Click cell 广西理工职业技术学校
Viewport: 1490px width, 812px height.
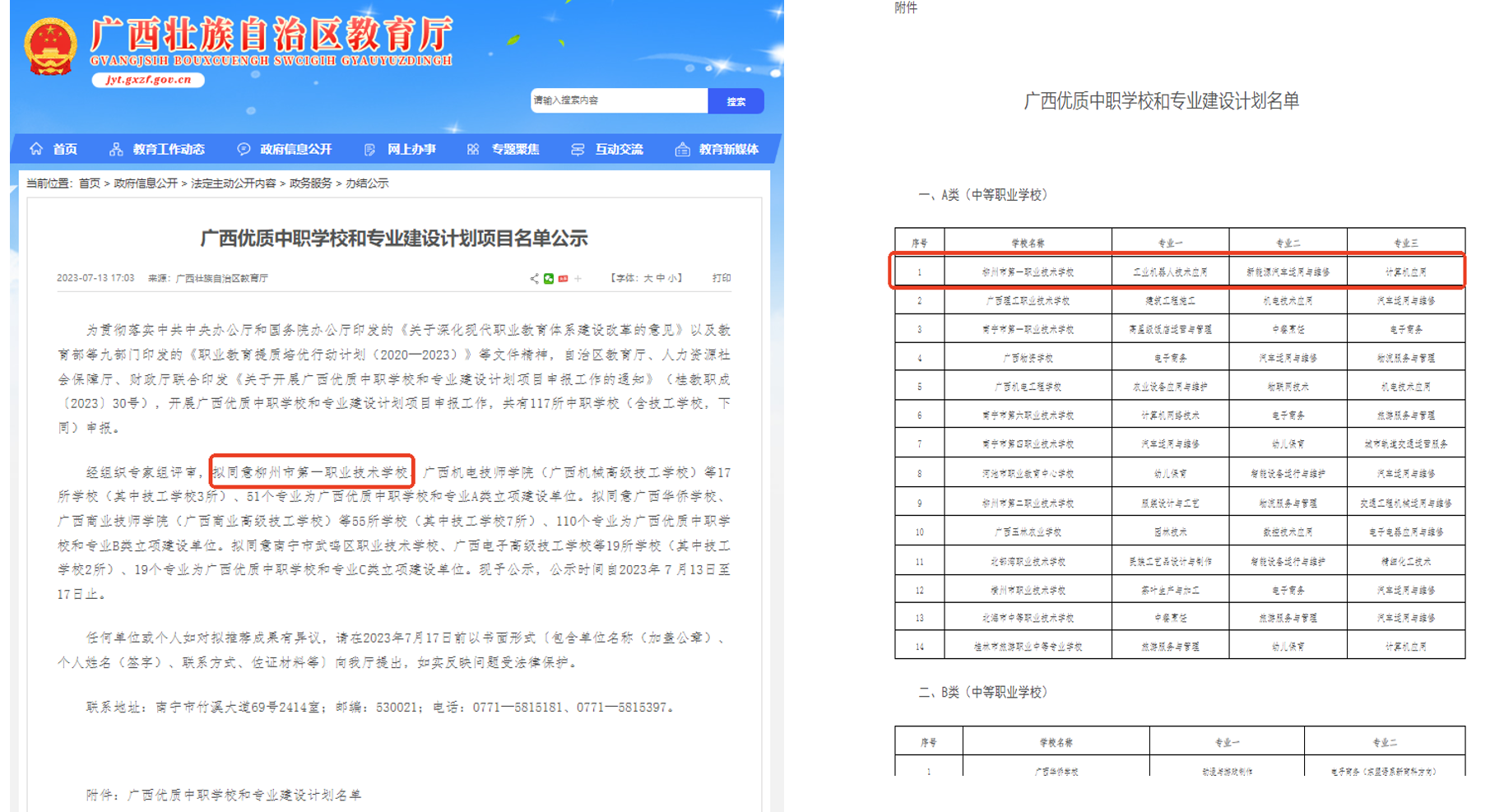[1028, 301]
